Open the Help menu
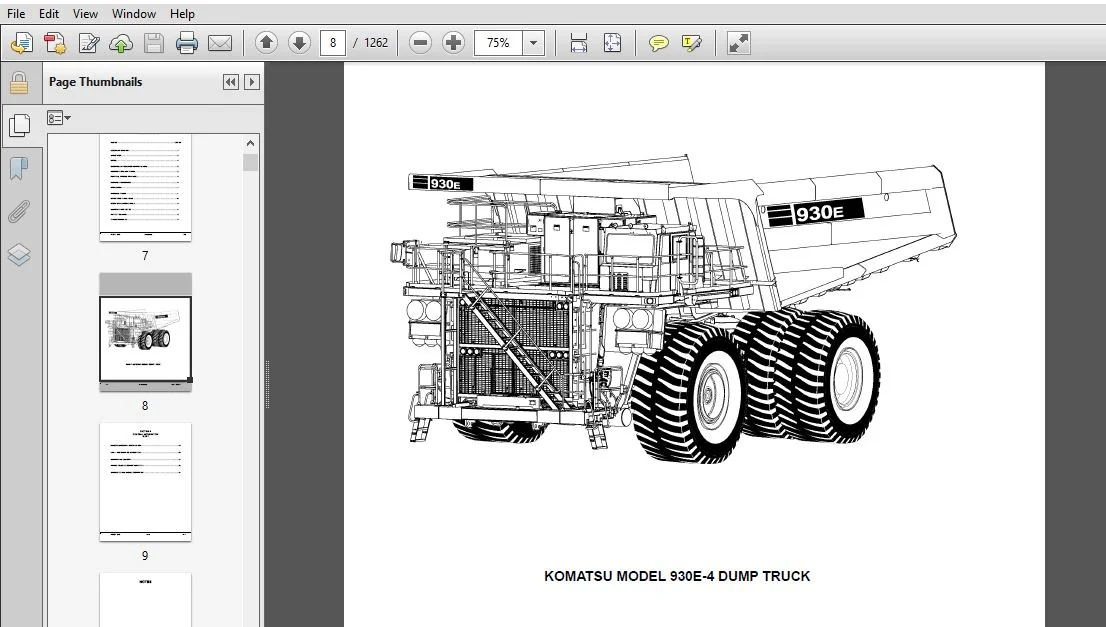The width and height of the screenshot is (1106, 627). [182, 13]
